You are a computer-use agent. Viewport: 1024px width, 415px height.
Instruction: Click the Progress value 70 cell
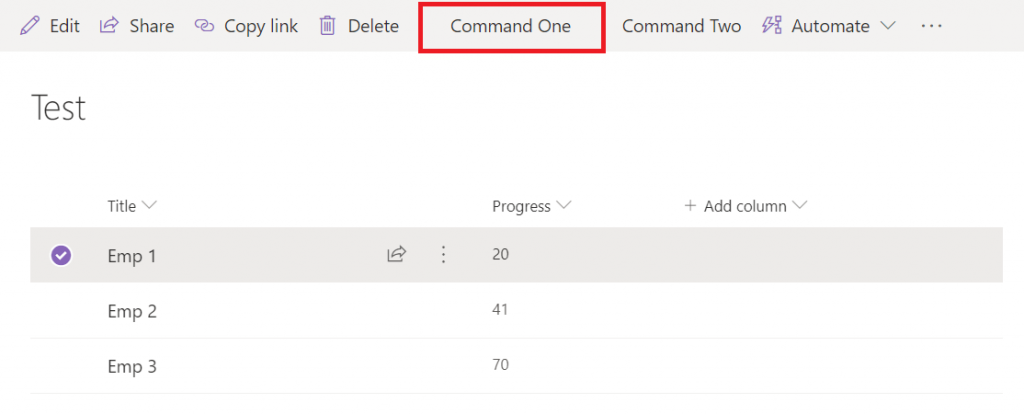point(501,365)
